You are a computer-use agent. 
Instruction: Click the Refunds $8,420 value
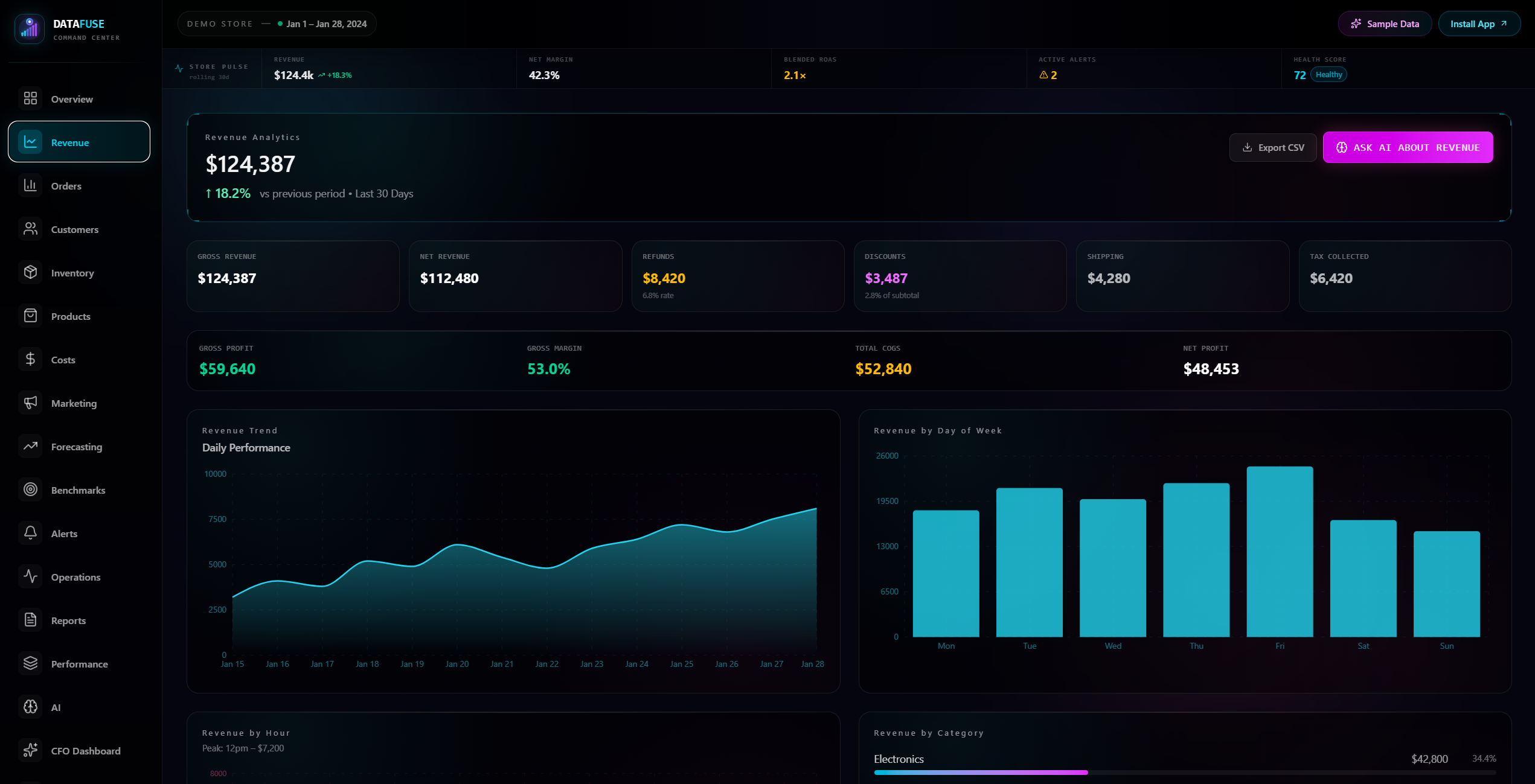[x=664, y=278]
